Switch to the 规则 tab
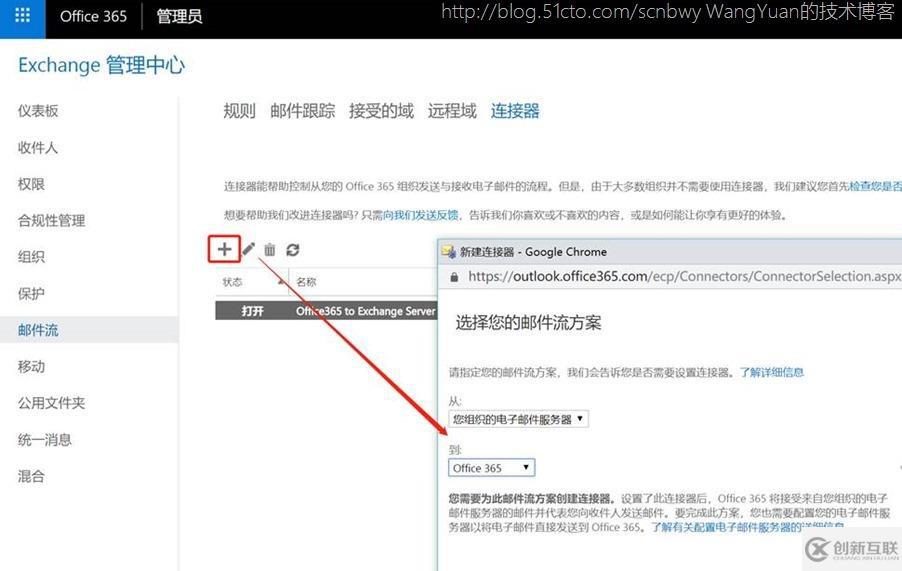Image resolution: width=902 pixels, height=571 pixels. pyautogui.click(x=239, y=110)
